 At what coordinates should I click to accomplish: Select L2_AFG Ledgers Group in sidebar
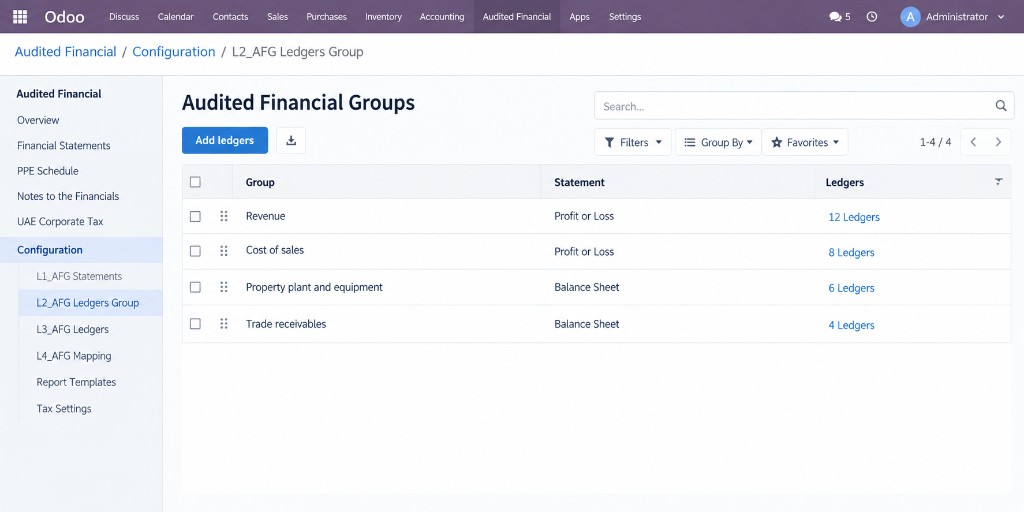click(88, 303)
